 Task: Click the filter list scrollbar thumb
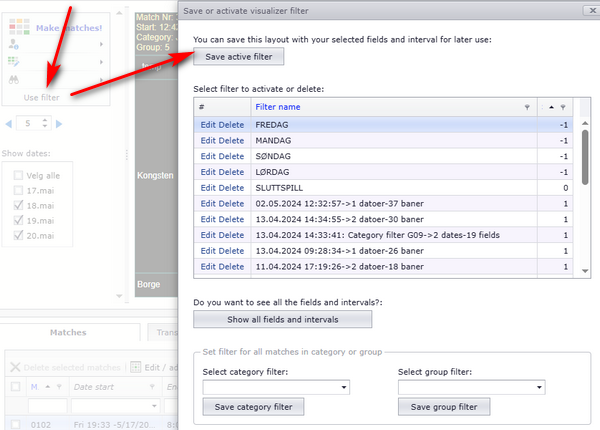[585, 158]
